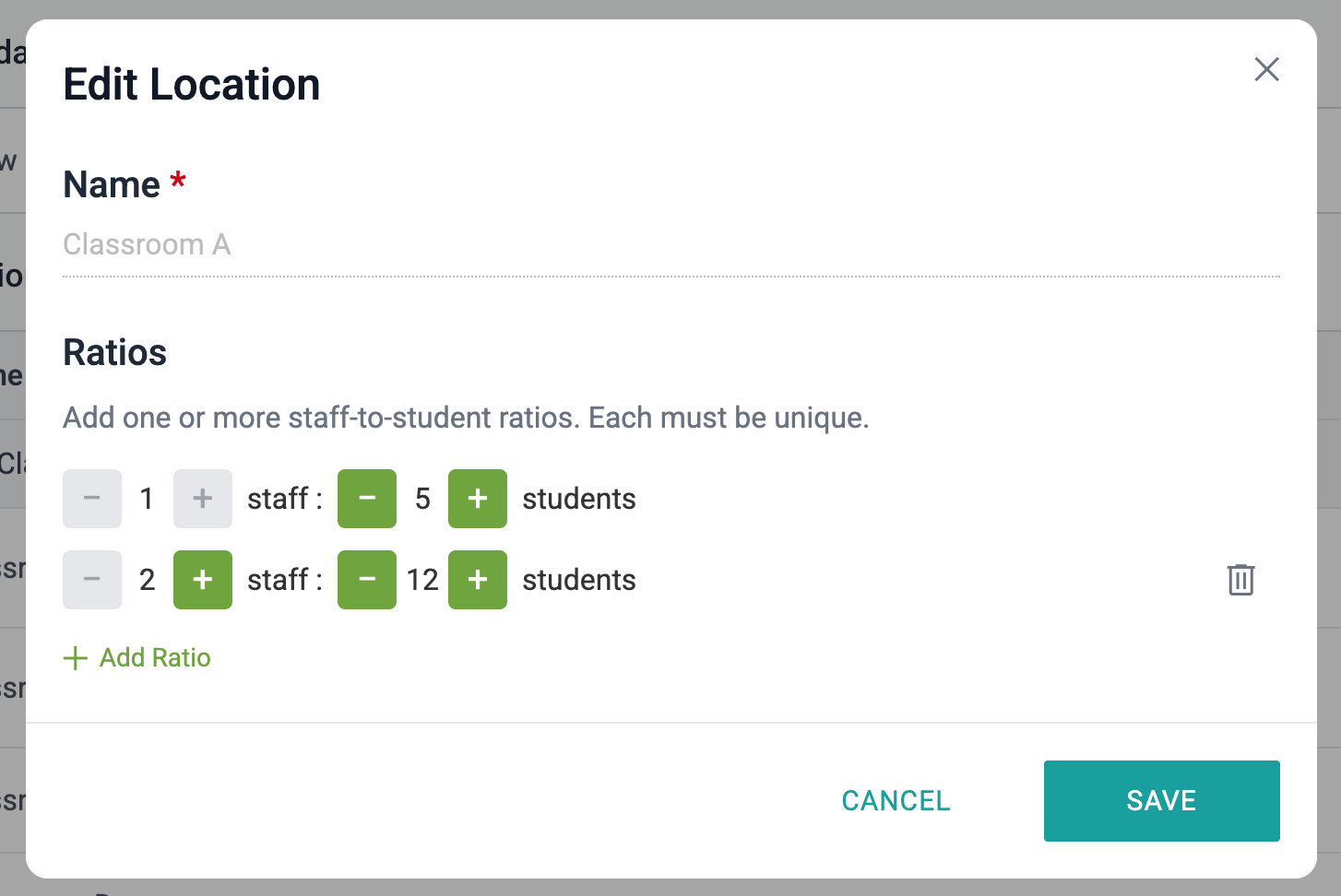Click the Ratios section heading
1341x896 pixels.
[x=114, y=353]
